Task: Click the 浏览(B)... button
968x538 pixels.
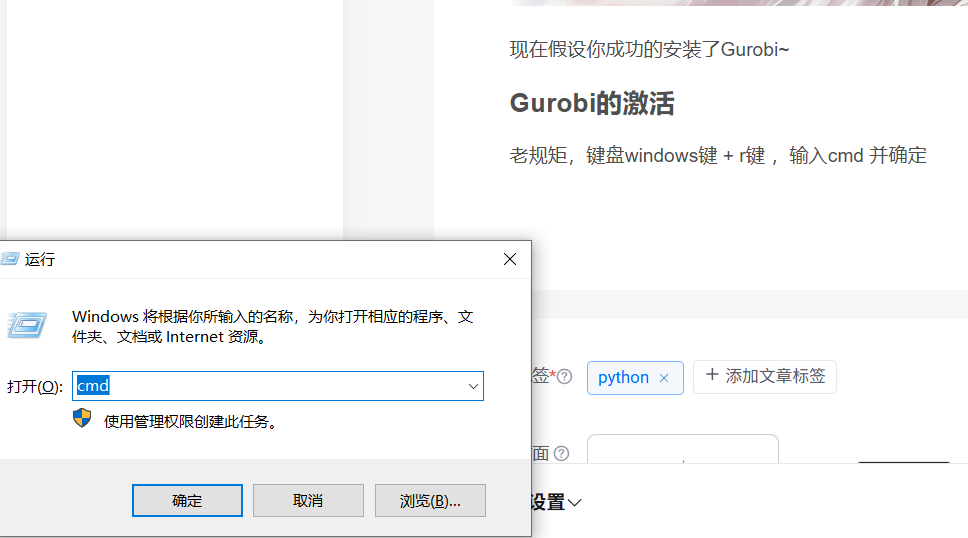Action: (x=430, y=500)
